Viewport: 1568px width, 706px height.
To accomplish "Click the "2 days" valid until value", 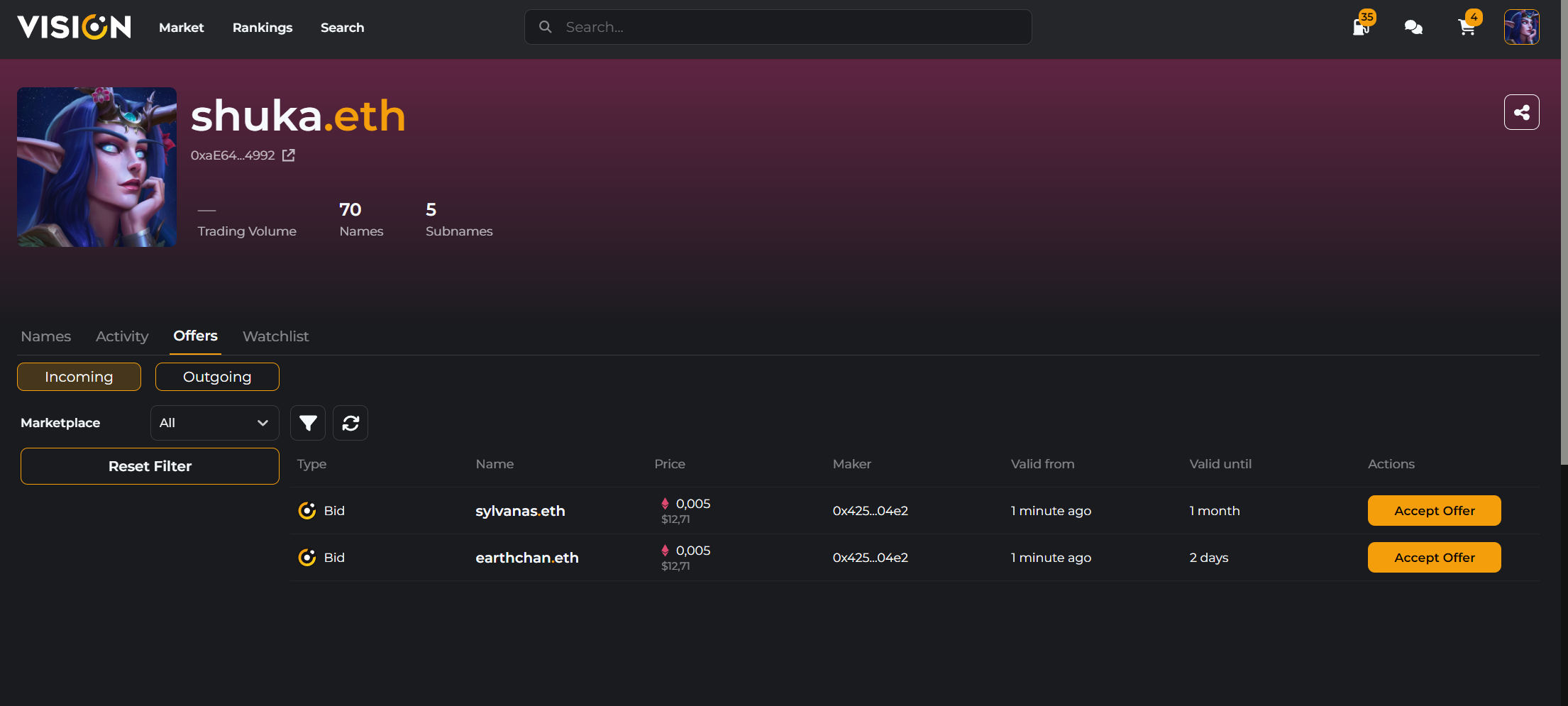I will (1209, 558).
